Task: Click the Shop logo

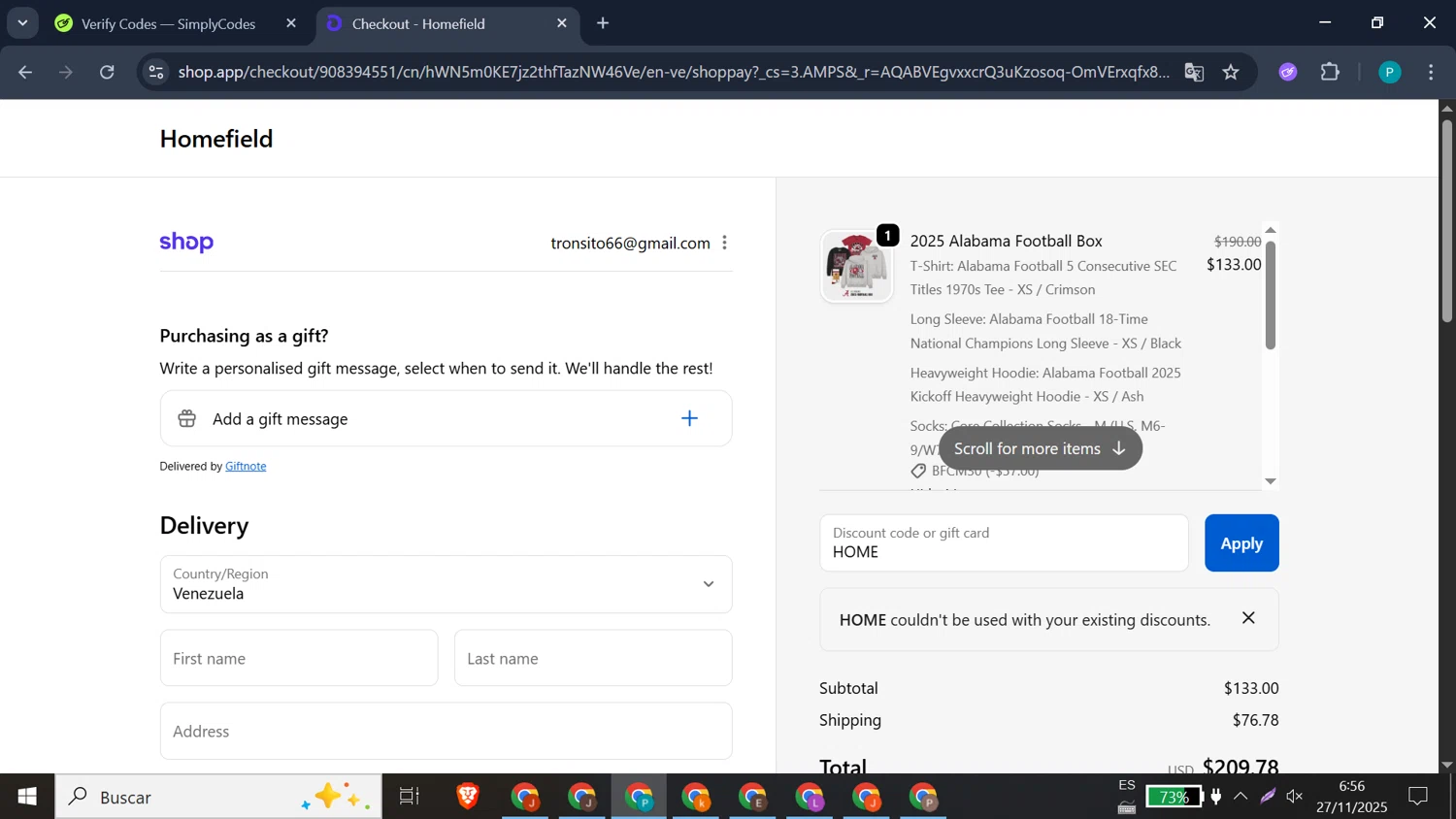Action: (x=186, y=242)
